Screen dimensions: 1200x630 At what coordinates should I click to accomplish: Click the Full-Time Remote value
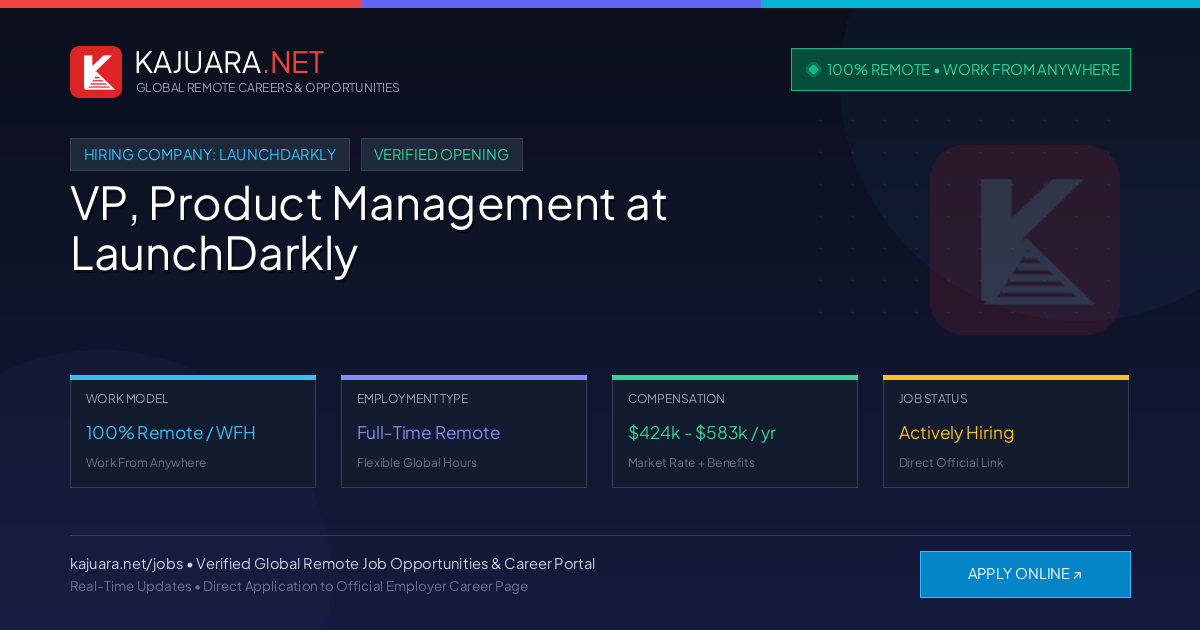click(x=428, y=433)
